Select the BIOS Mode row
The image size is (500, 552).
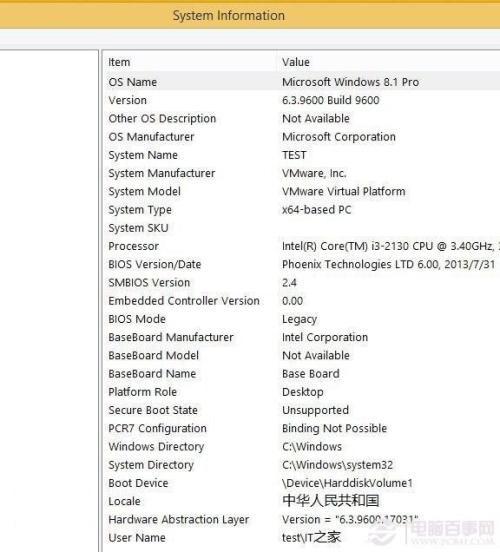click(302, 319)
